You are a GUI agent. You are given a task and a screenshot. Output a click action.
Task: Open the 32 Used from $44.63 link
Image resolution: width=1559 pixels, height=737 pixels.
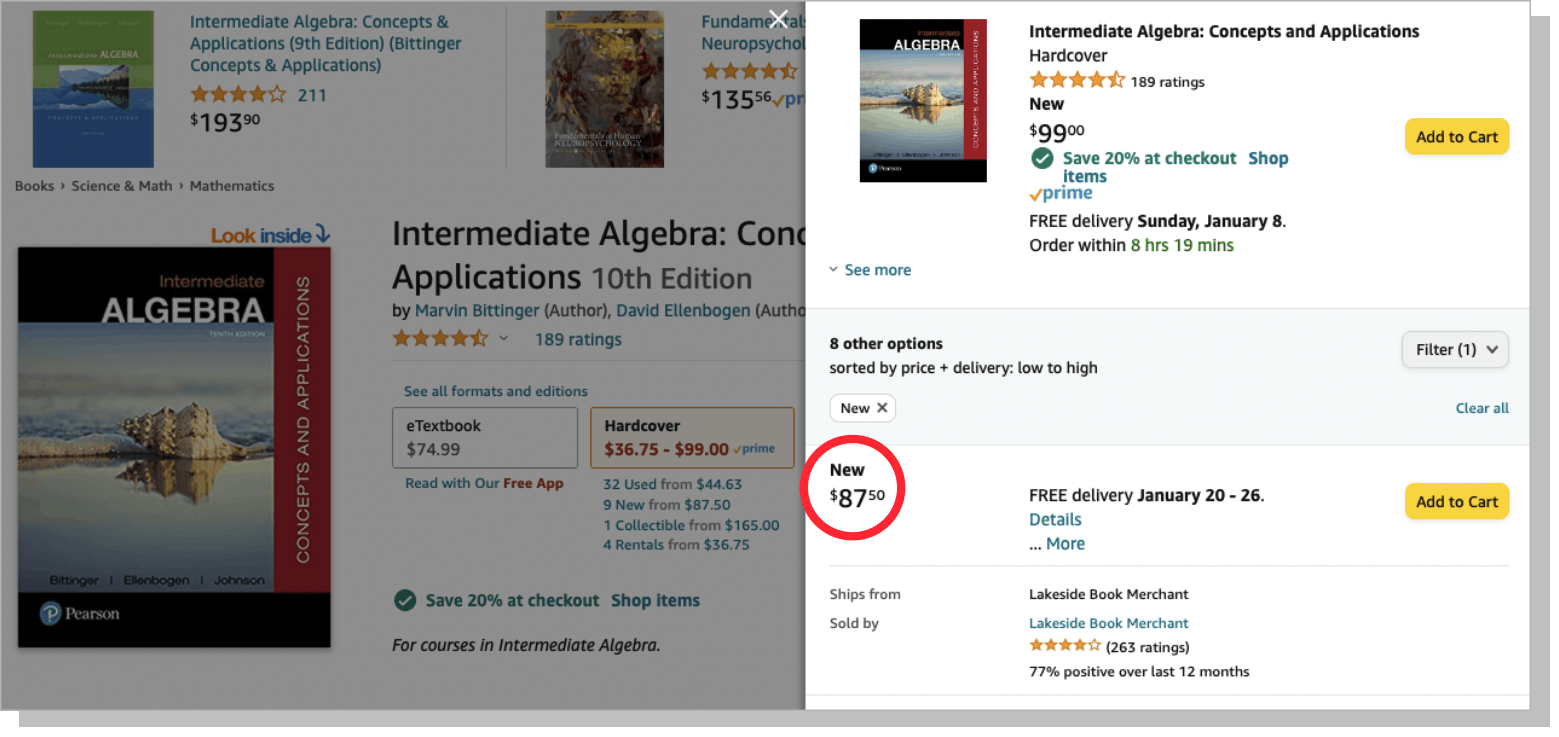(672, 484)
